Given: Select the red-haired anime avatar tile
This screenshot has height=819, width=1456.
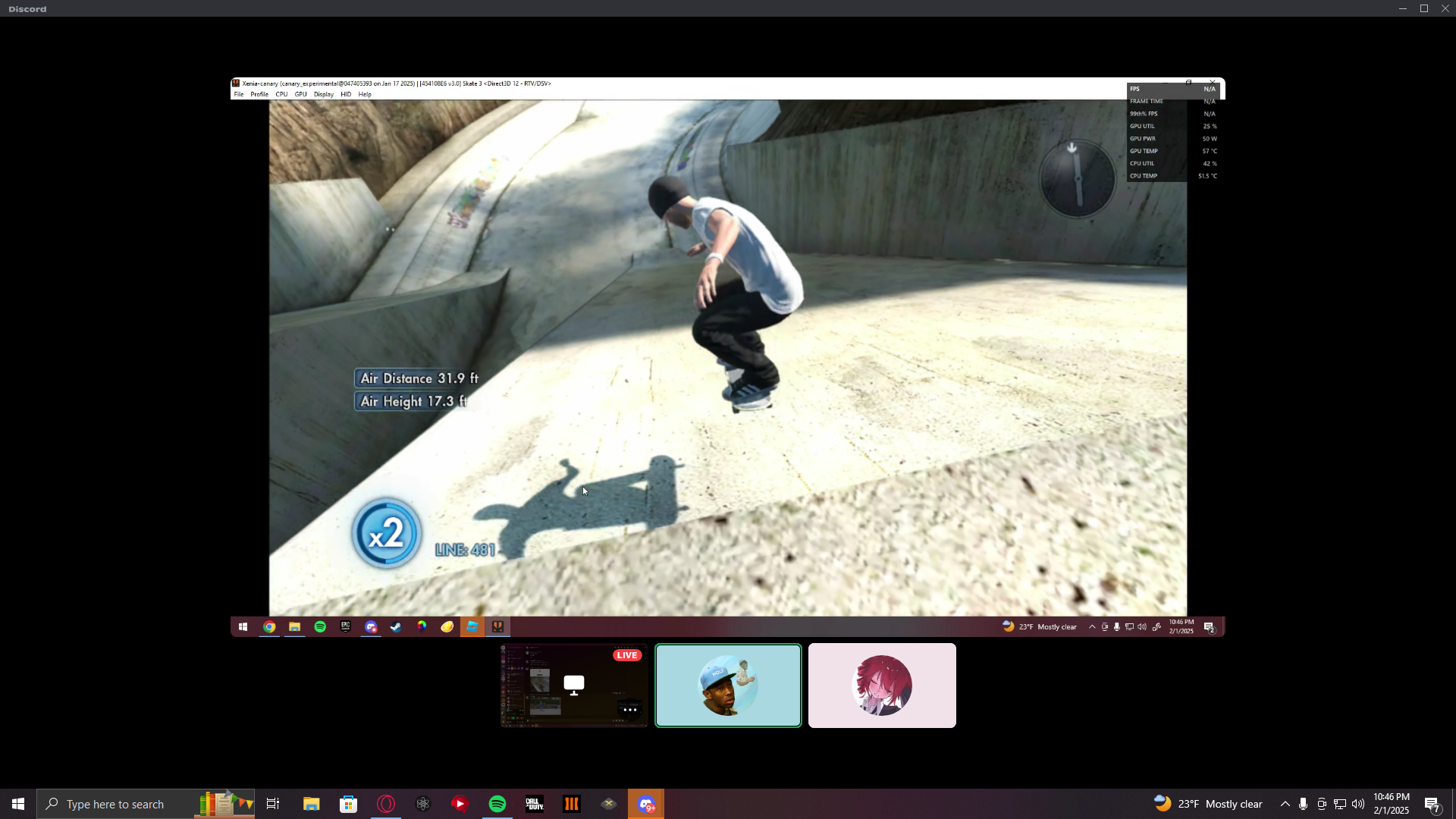Looking at the screenshot, I should coord(882,686).
